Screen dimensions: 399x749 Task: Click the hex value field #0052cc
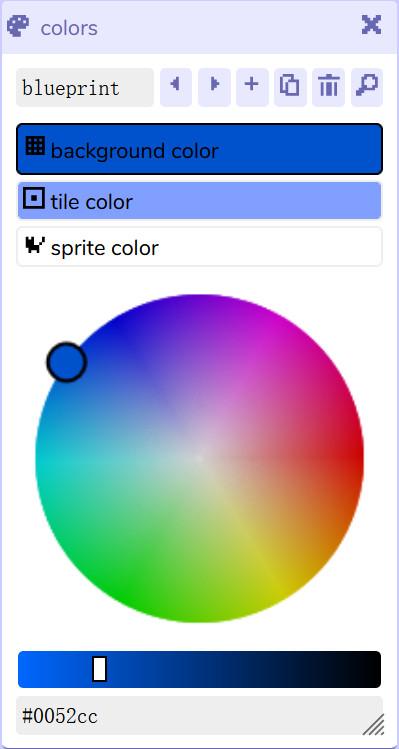click(x=200, y=716)
